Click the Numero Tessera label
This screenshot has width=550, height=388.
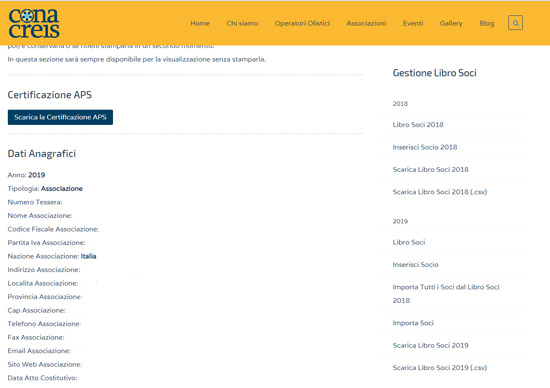click(x=35, y=202)
